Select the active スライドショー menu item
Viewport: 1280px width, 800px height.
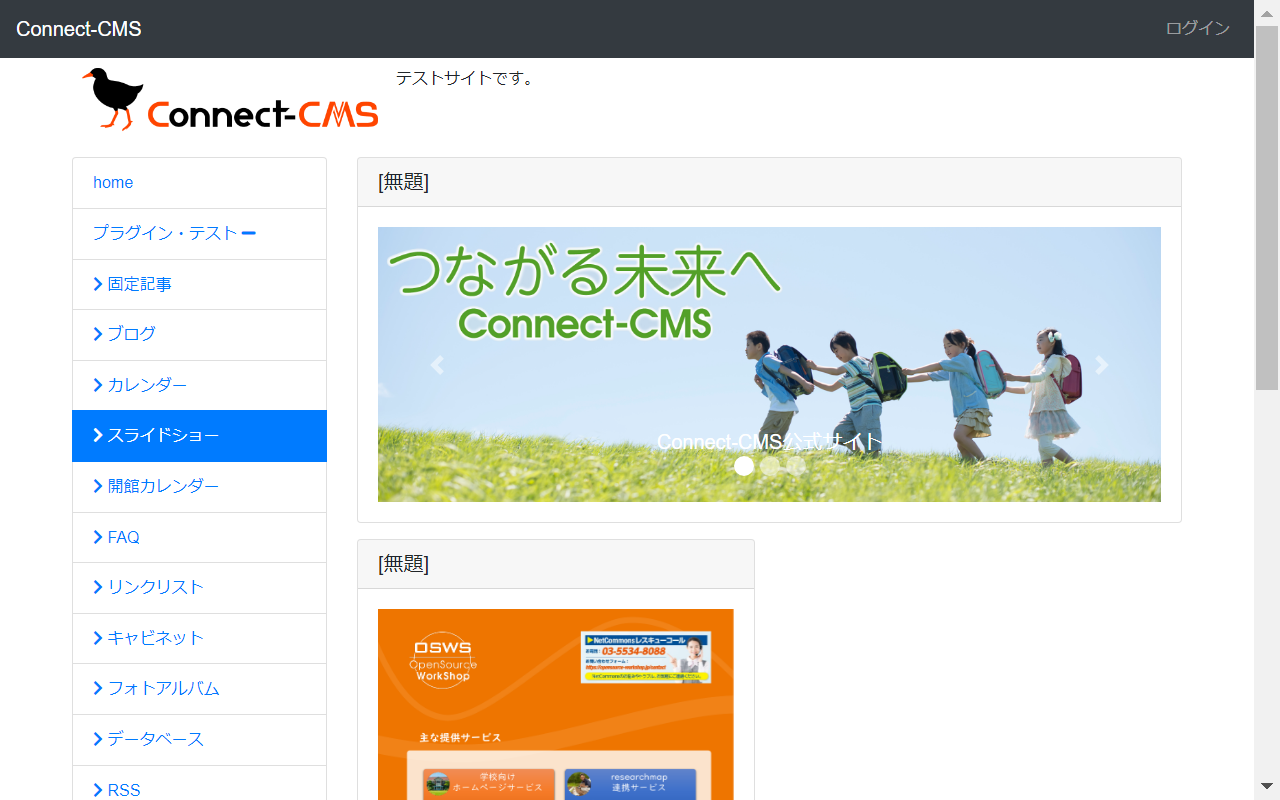coord(199,436)
